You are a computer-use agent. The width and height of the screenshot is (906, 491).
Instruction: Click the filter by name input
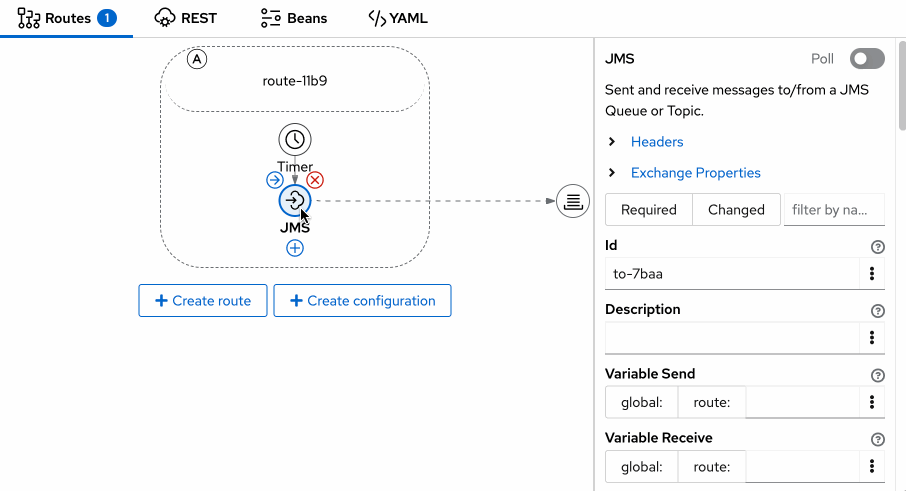coord(834,210)
